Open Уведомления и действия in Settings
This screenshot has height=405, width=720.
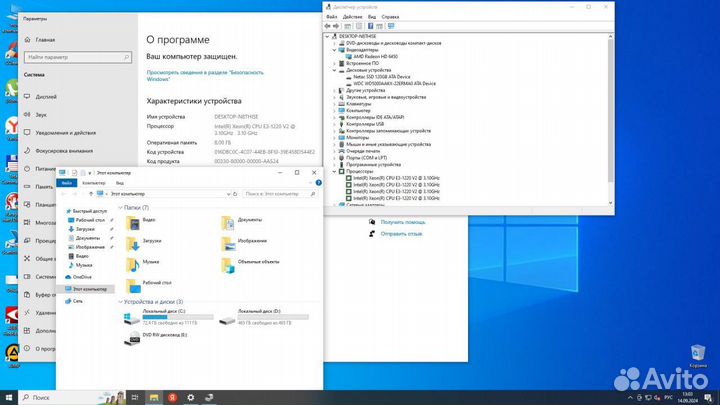pyautogui.click(x=60, y=133)
